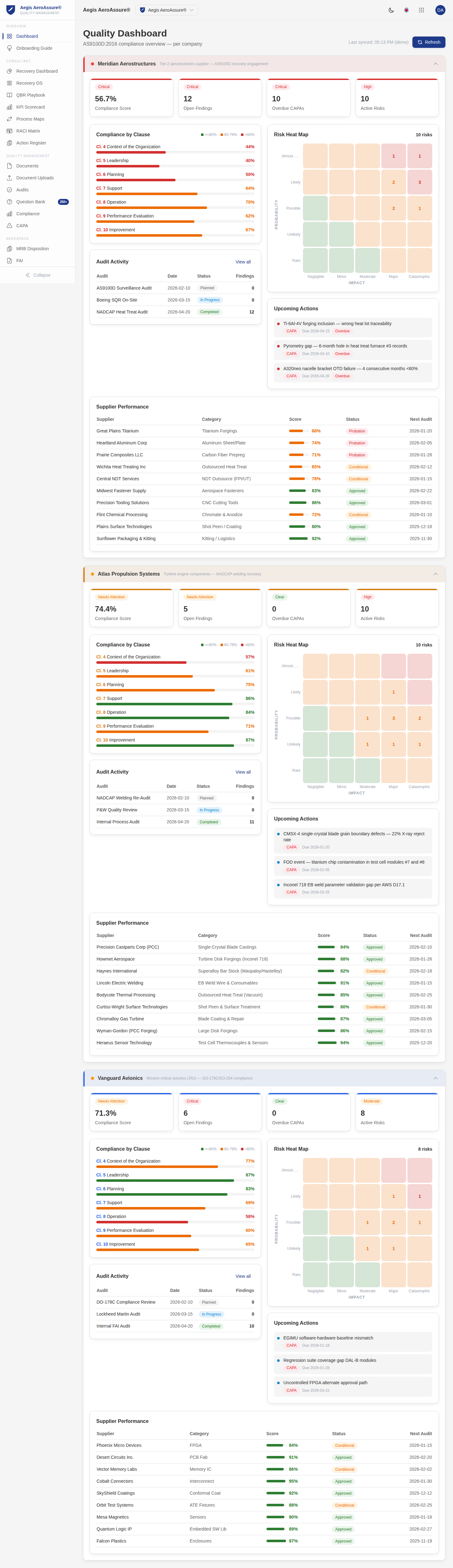Click the Recovery OS icon in sidebar
The image size is (453, 1568).
click(x=9, y=83)
